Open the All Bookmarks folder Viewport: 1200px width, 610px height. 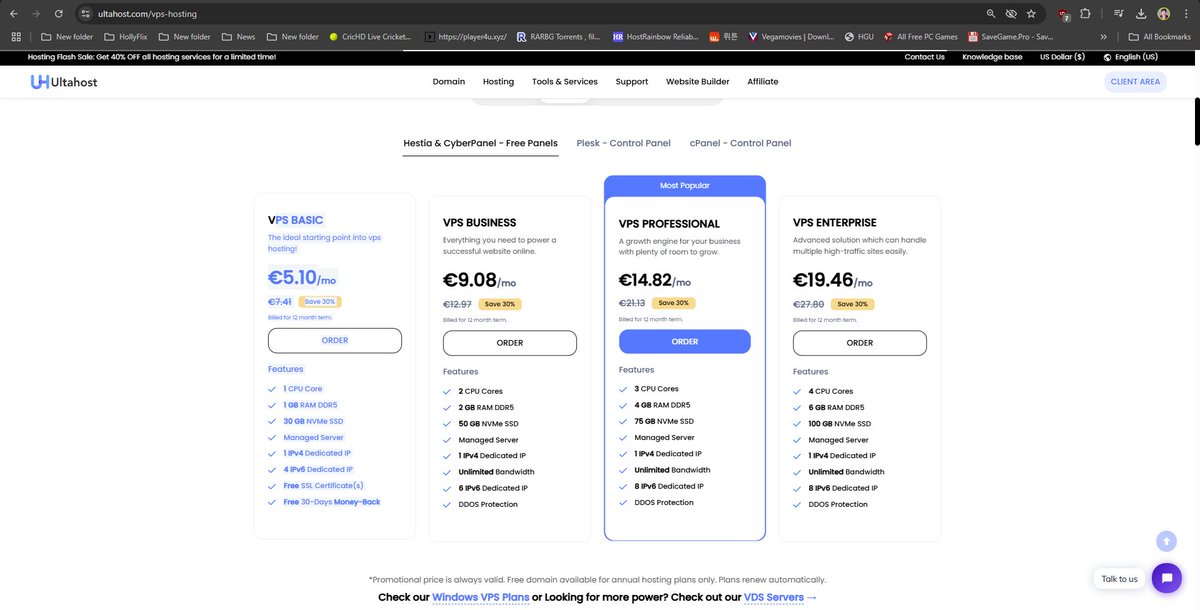pos(1158,36)
